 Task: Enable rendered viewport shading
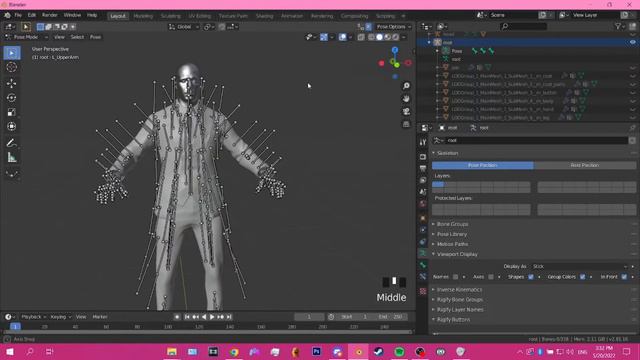click(396, 37)
